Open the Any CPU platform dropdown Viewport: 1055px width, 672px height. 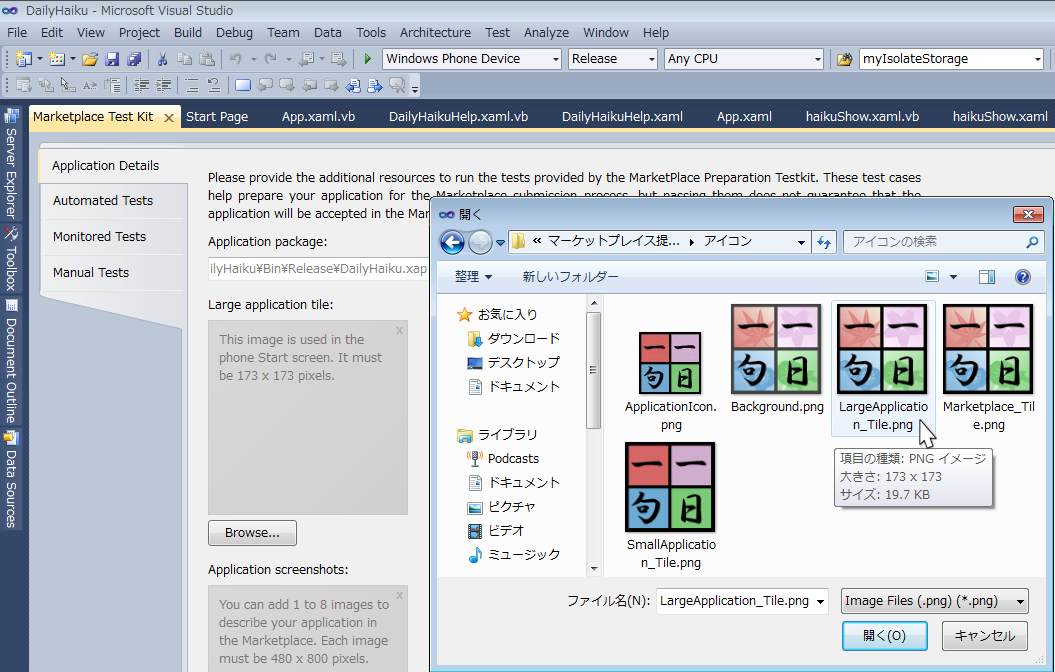[x=817, y=59]
